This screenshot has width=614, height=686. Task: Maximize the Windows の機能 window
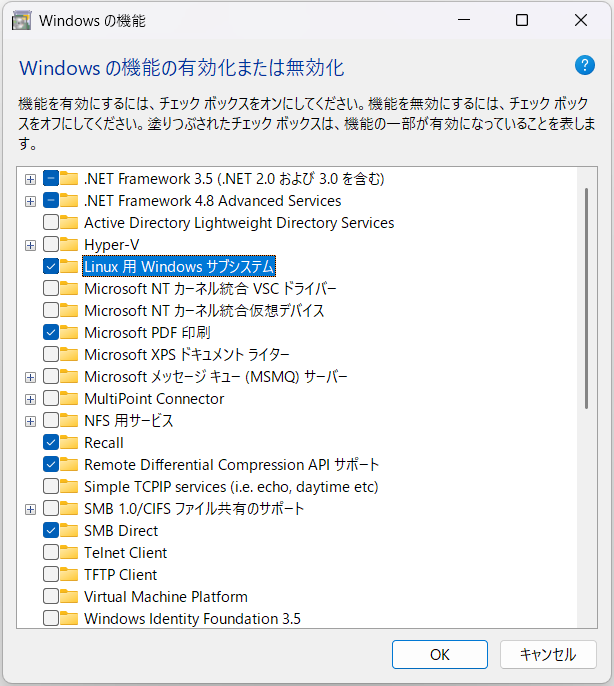pyautogui.click(x=522, y=20)
